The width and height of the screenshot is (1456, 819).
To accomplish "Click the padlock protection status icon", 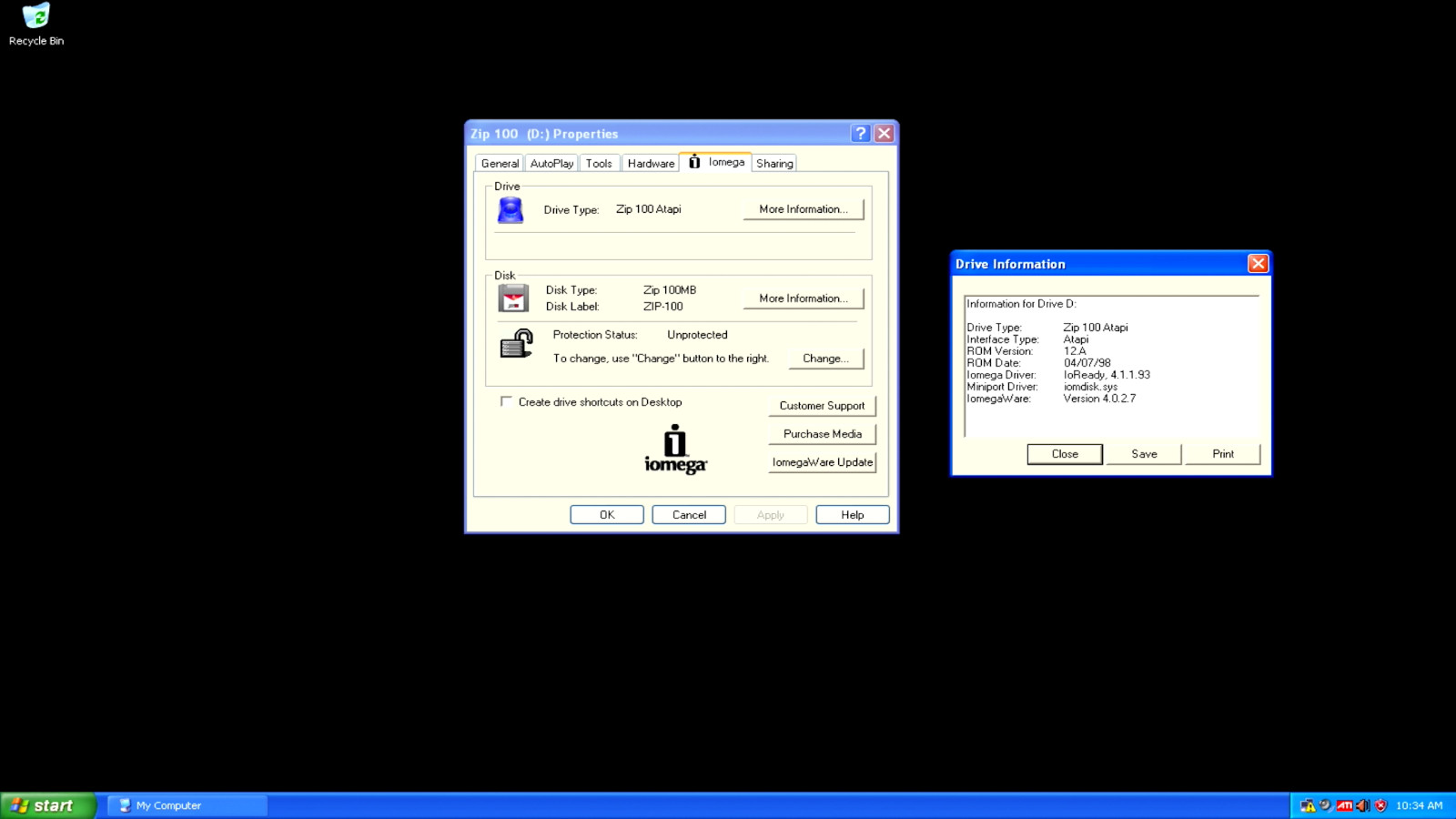I will click(516, 344).
